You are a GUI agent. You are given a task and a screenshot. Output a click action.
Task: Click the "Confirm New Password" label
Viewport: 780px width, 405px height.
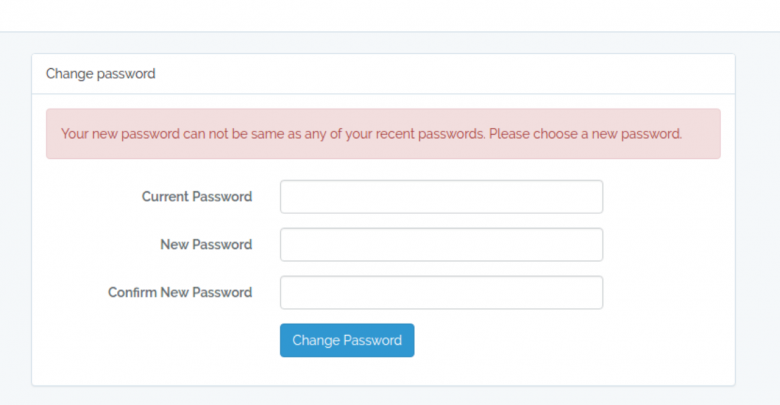coord(180,293)
